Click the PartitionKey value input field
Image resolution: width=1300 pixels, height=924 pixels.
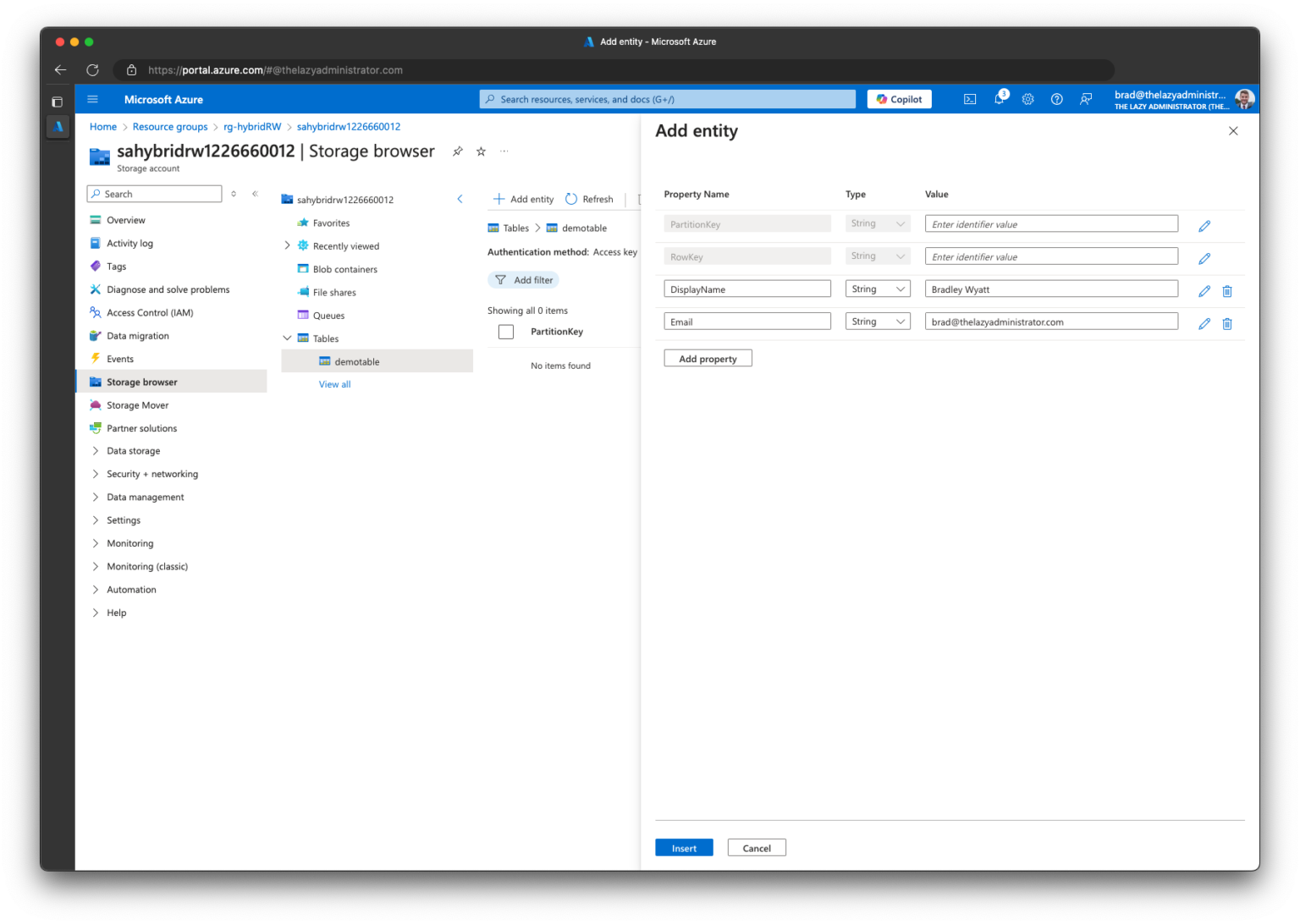click(1051, 224)
